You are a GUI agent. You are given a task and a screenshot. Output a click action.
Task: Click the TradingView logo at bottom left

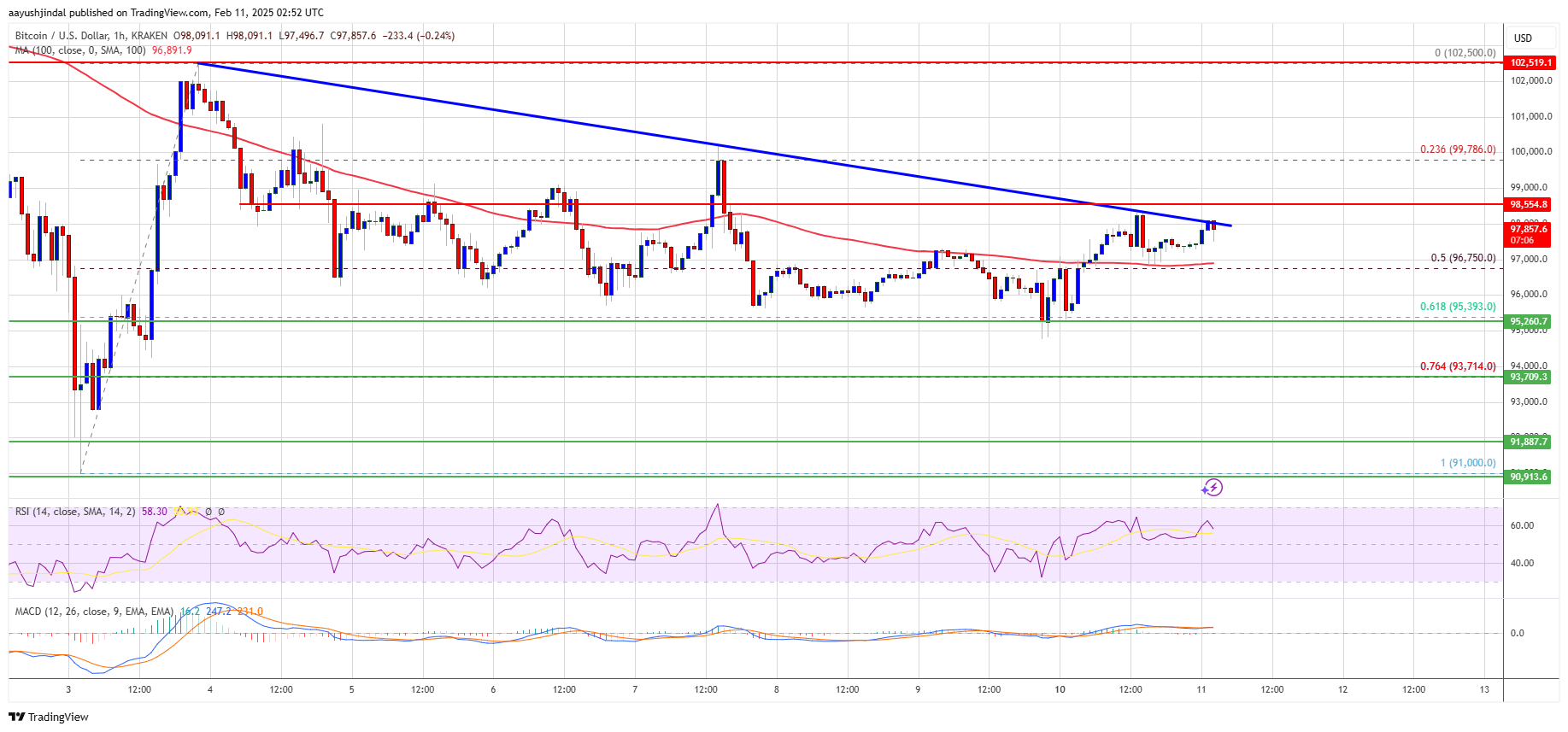(x=49, y=717)
